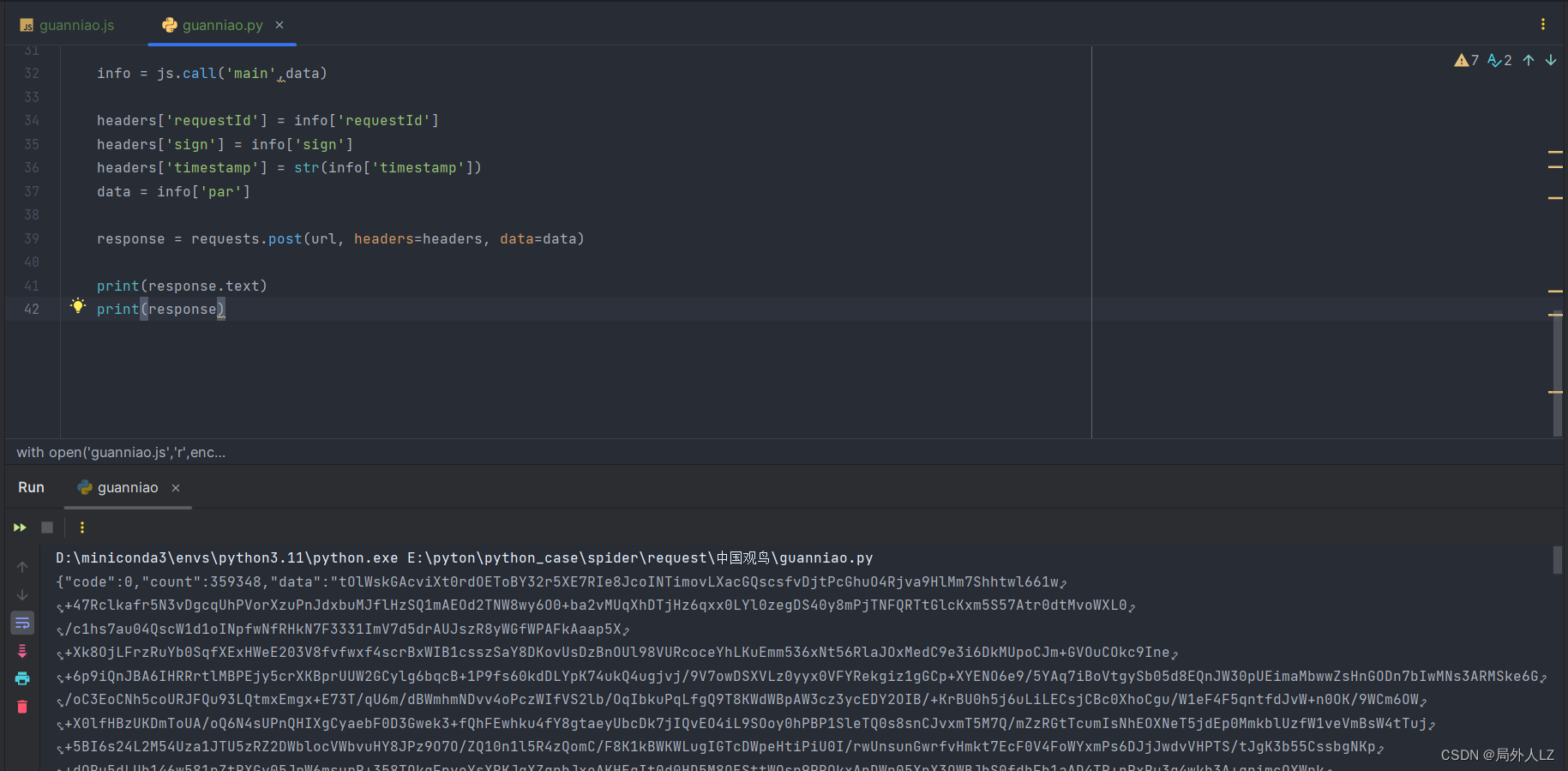The width and height of the screenshot is (1568, 771).
Task: Click the headers['sign'] assignment line
Action: (225, 144)
